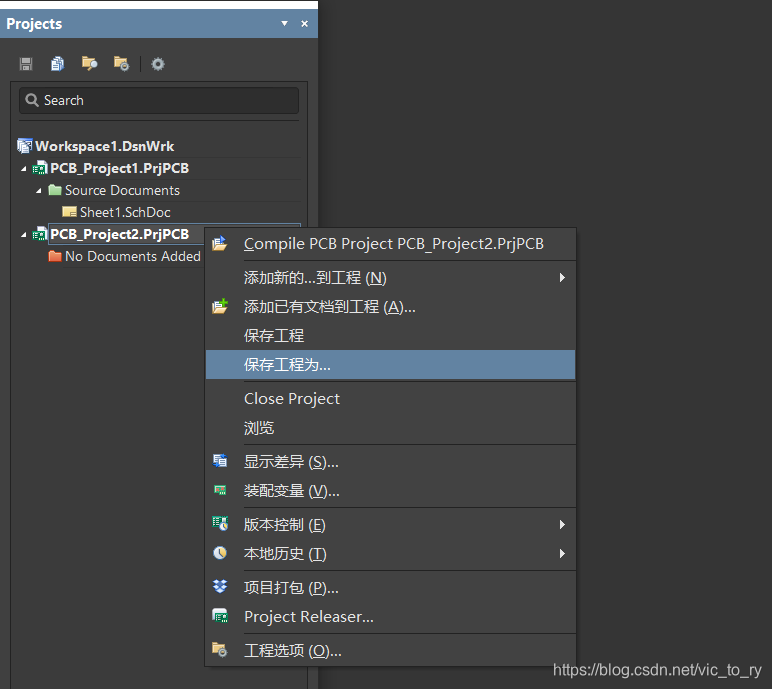Click the project options folder-gear toolbar icon

point(121,64)
